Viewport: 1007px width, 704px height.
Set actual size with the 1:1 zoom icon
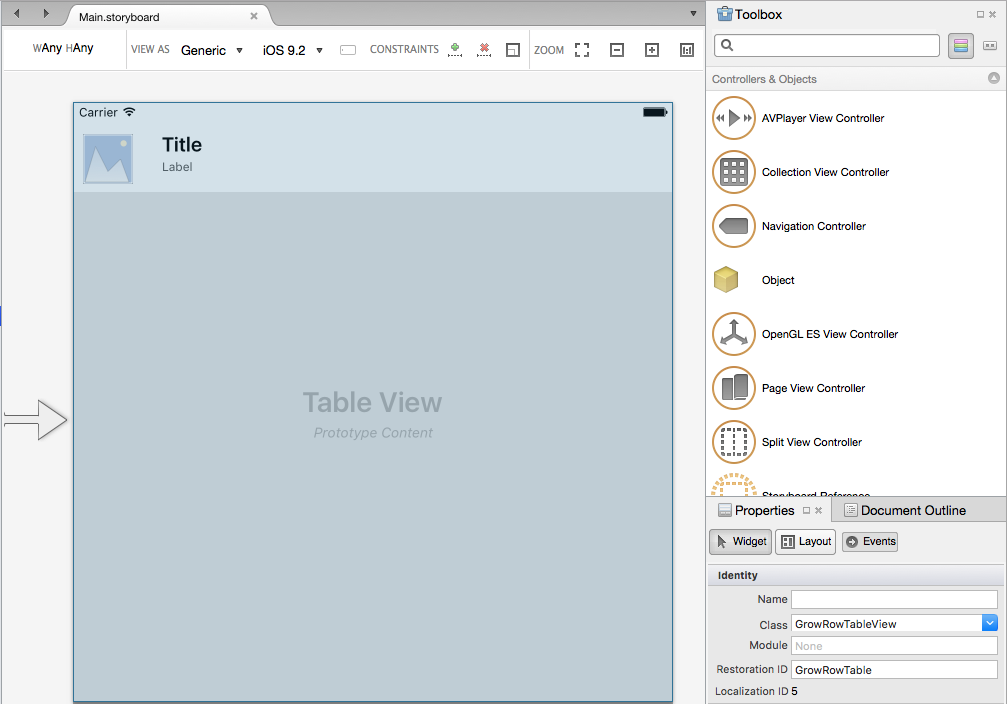coord(686,49)
